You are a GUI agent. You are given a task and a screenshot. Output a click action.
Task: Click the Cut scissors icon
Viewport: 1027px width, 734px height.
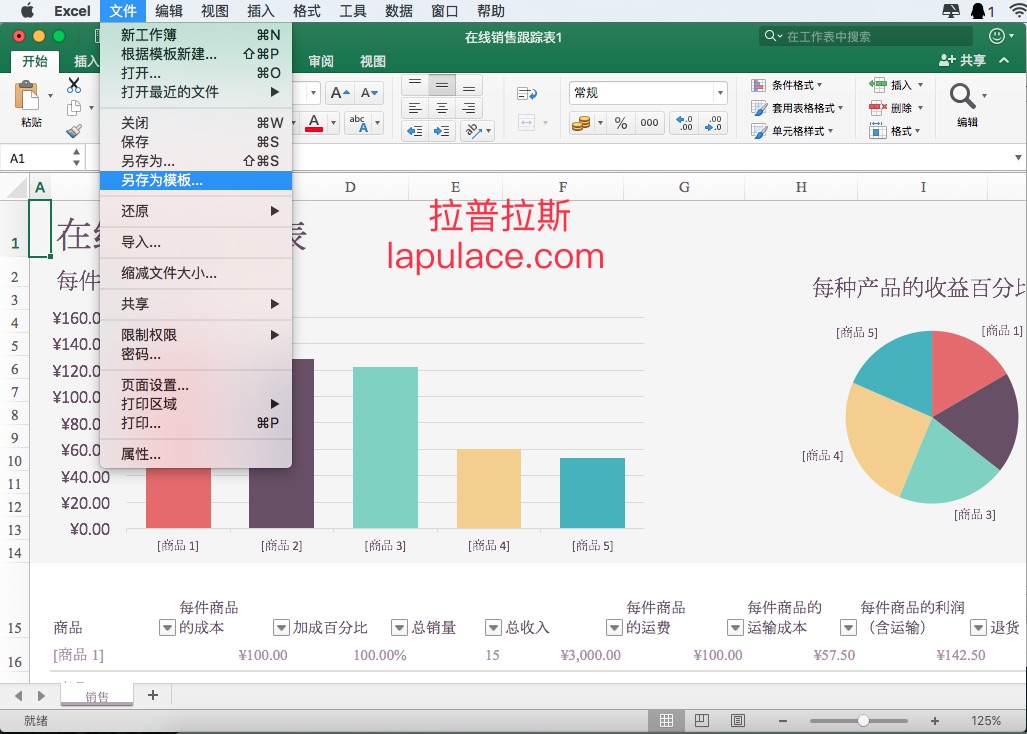74,85
